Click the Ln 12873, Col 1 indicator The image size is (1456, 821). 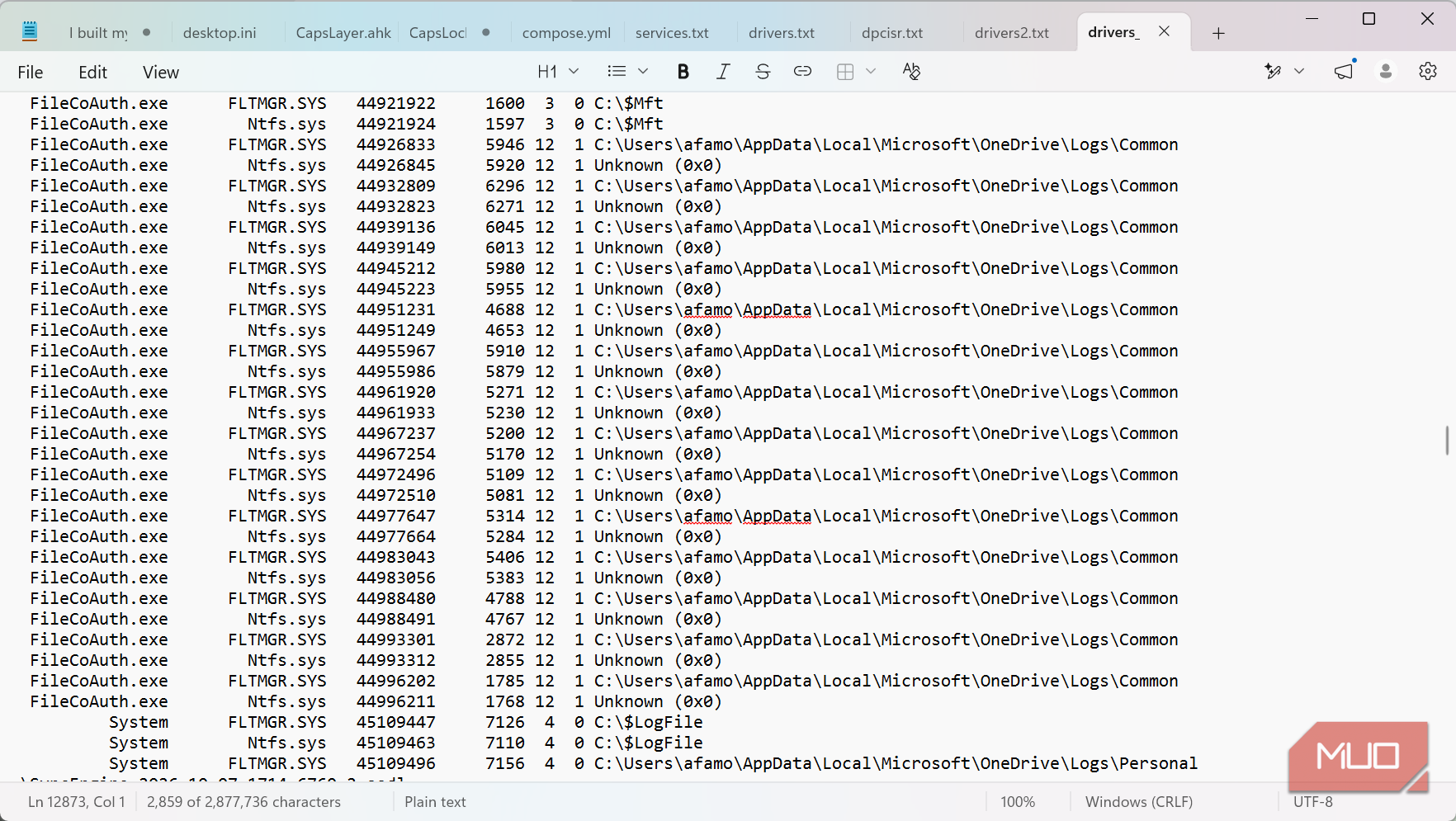coord(77,802)
